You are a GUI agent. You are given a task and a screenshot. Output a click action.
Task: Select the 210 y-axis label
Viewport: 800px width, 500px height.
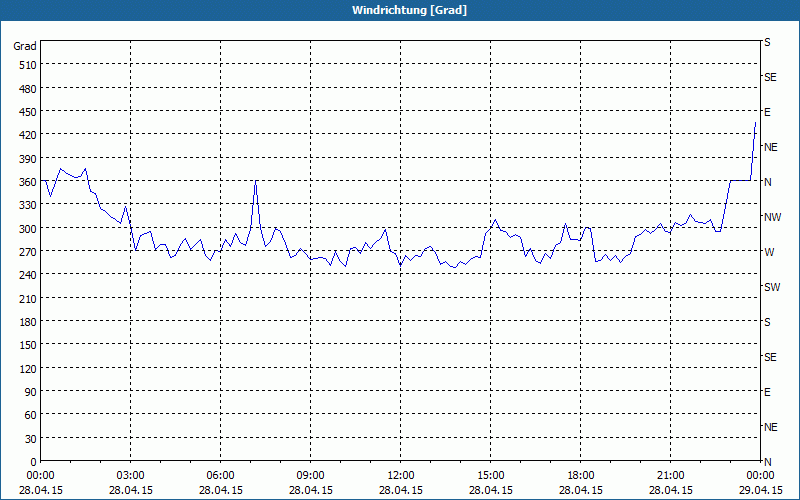point(28,298)
